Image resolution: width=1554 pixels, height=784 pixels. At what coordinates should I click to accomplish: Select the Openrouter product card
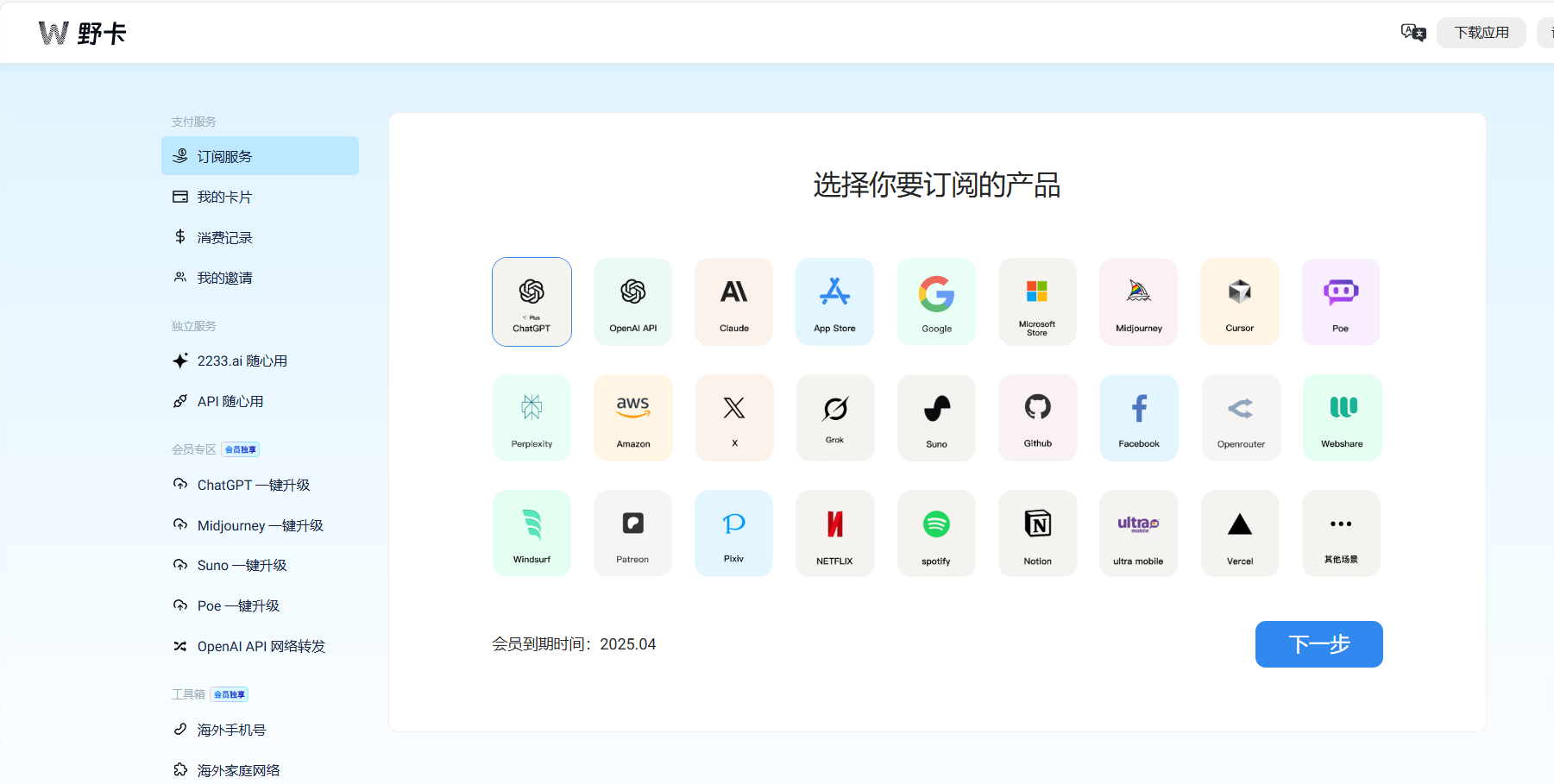[x=1241, y=417]
